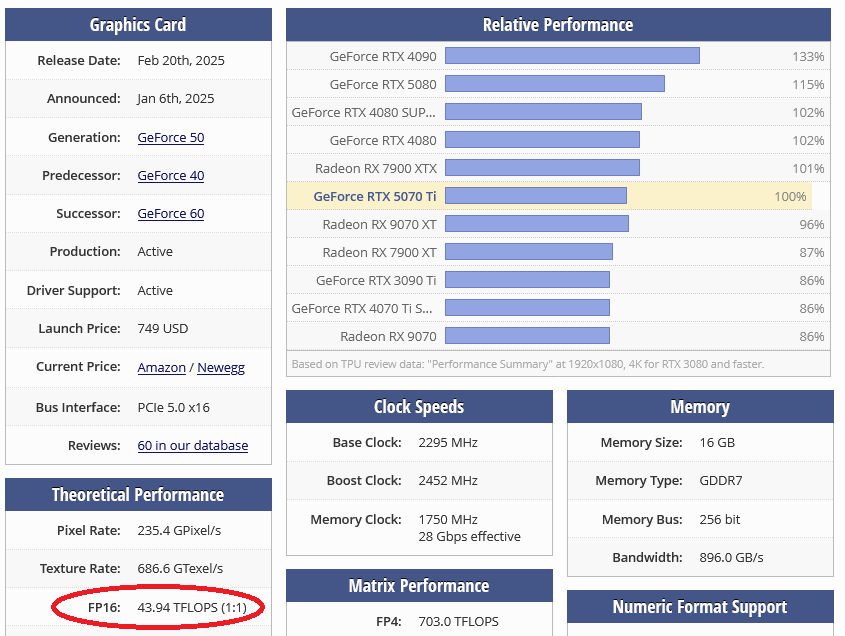Viewport: 845px width, 636px height.
Task: Click the Relative Performance section header
Action: (x=558, y=25)
